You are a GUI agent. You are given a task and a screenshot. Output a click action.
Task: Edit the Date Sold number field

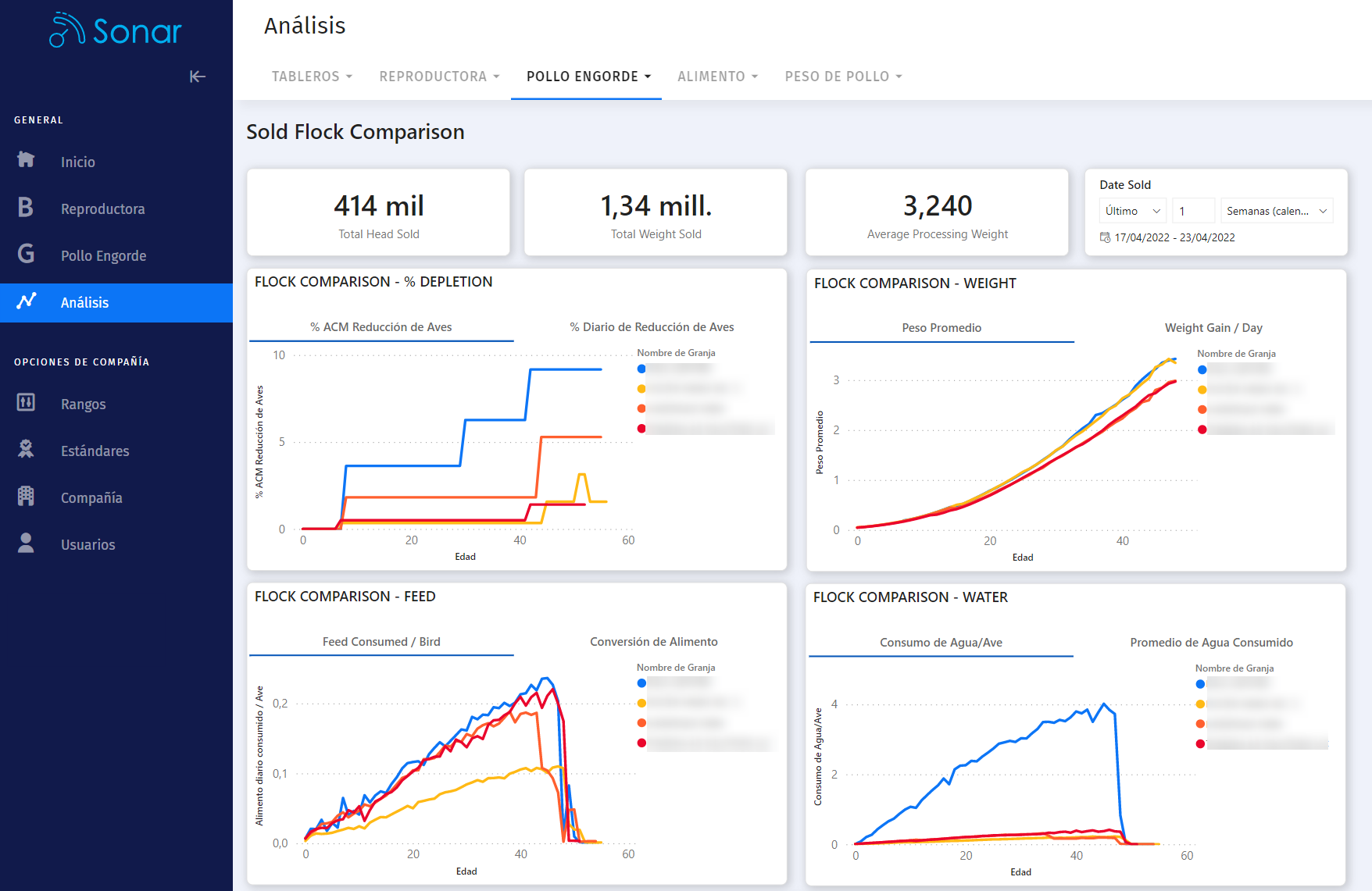[1193, 211]
